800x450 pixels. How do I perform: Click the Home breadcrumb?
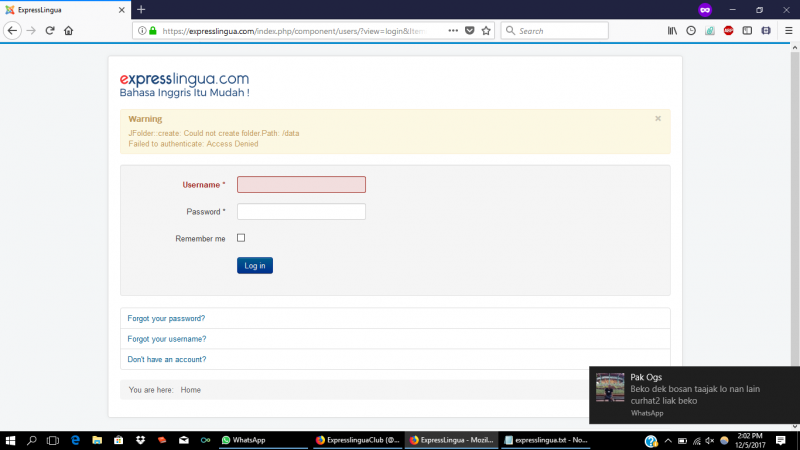(x=190, y=390)
